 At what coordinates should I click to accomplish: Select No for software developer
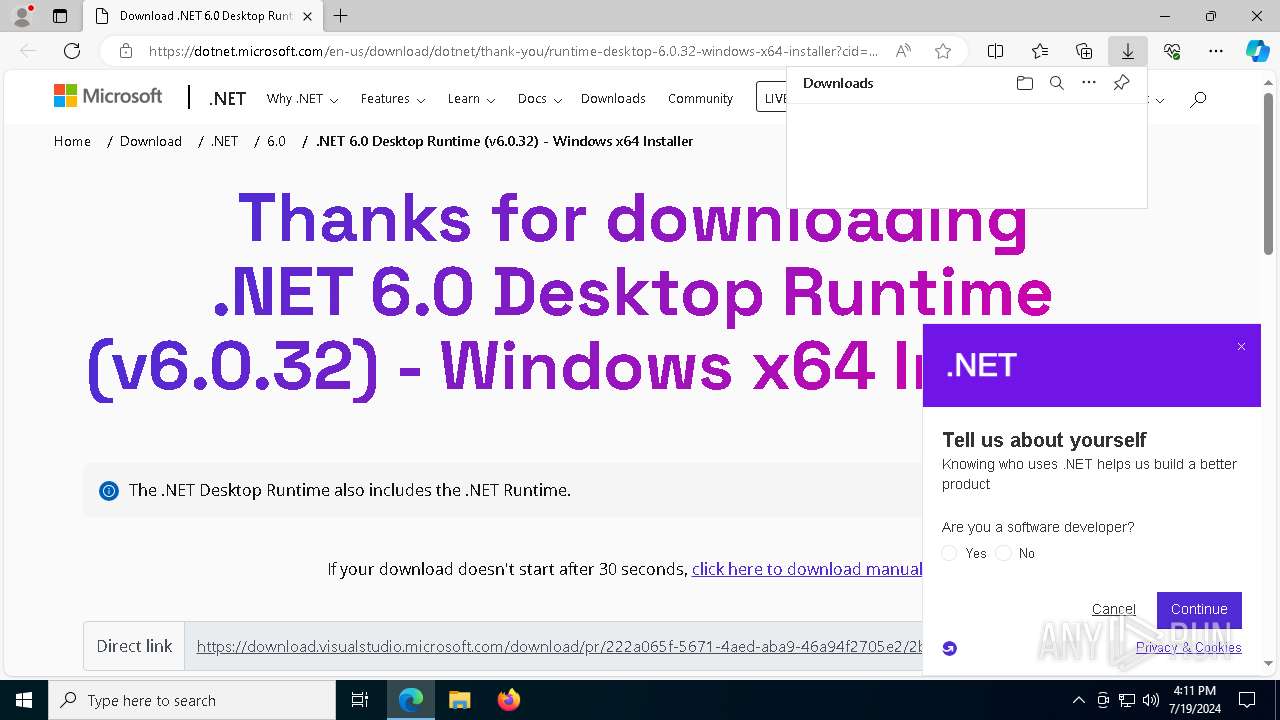tap(1004, 553)
